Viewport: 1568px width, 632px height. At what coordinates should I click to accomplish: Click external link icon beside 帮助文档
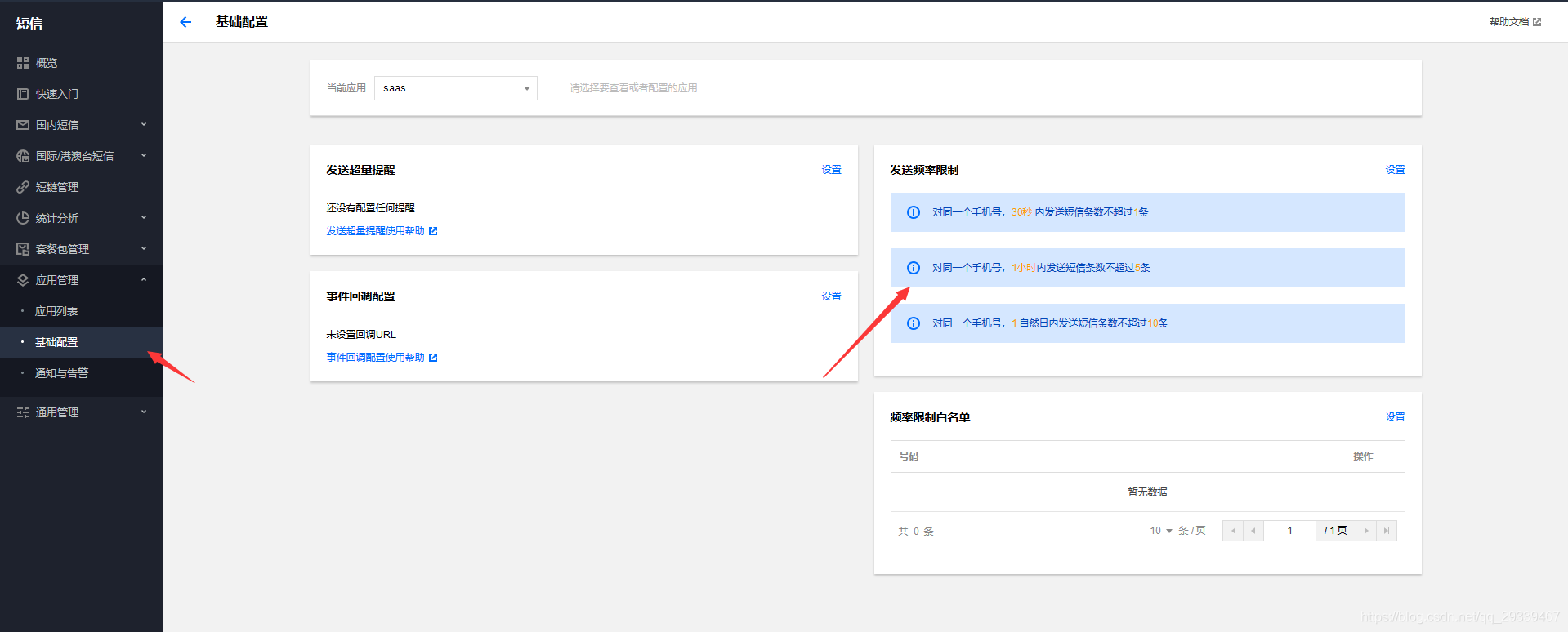(1537, 22)
